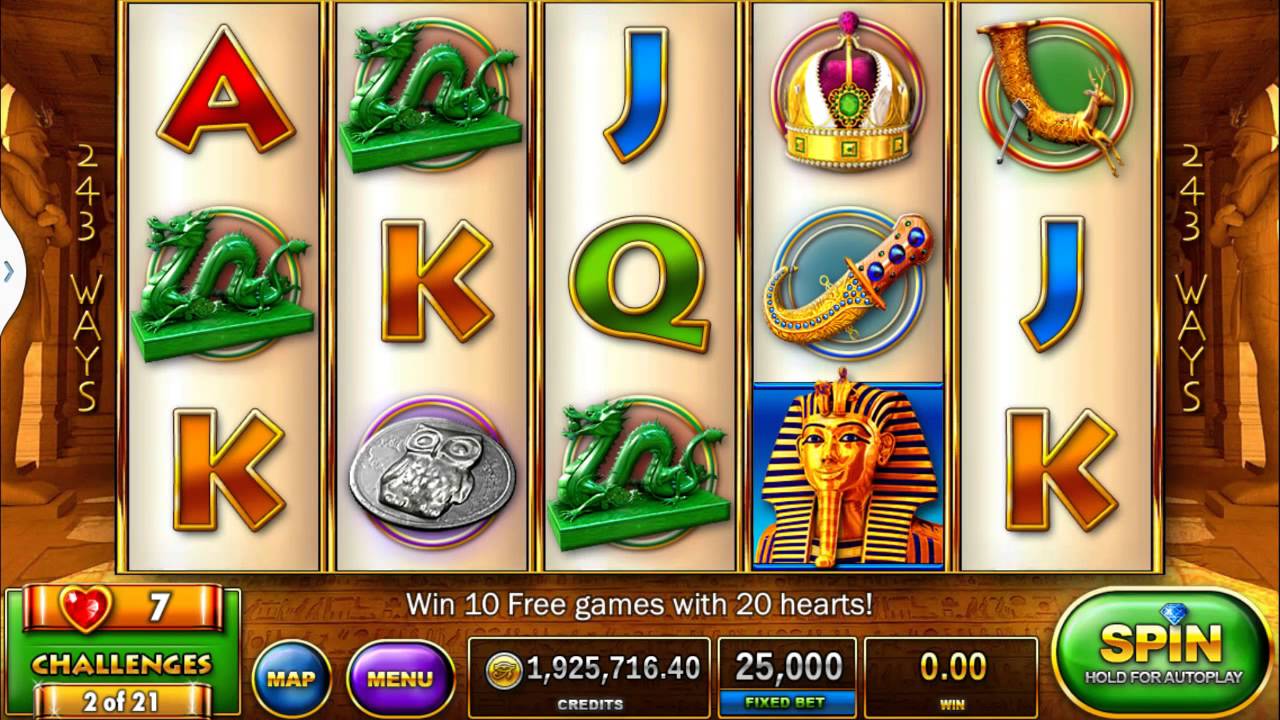Click the red heart counter icon
The height and width of the screenshot is (720, 1280).
pyautogui.click(x=85, y=608)
